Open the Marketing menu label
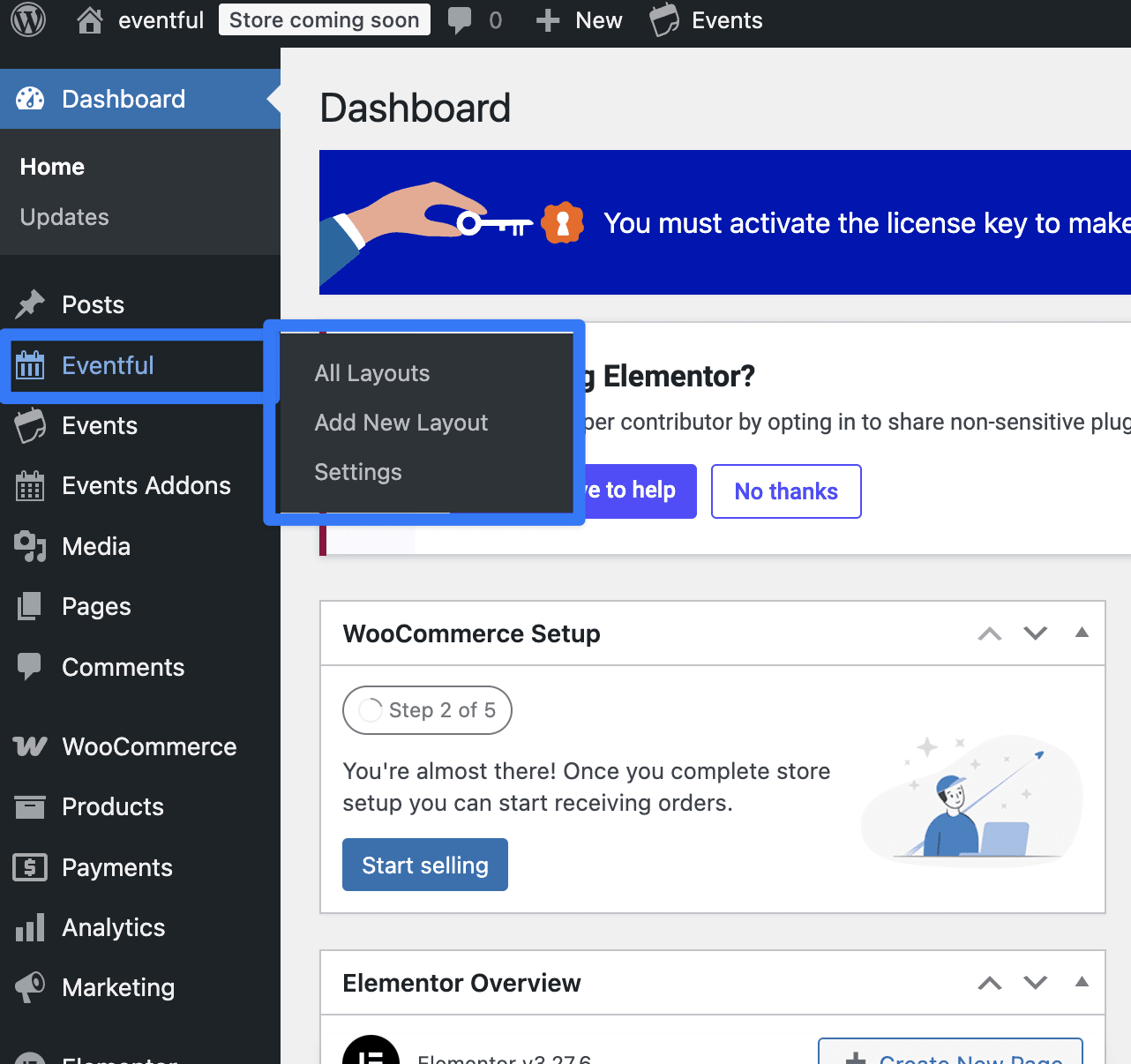 [x=118, y=987]
